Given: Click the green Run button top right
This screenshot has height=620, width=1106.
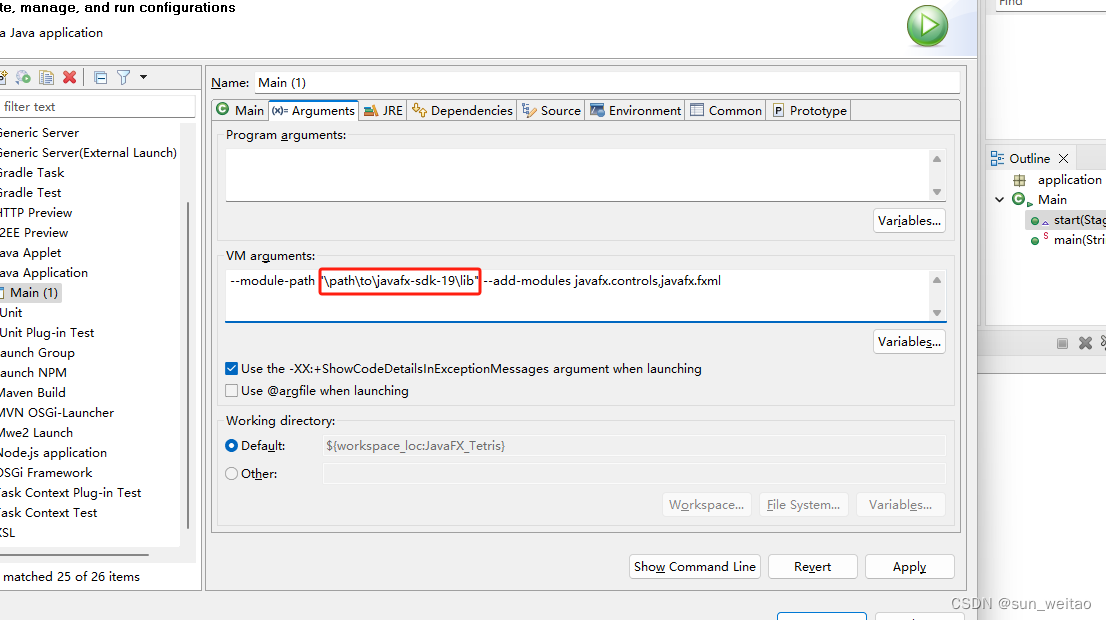Looking at the screenshot, I should (927, 26).
